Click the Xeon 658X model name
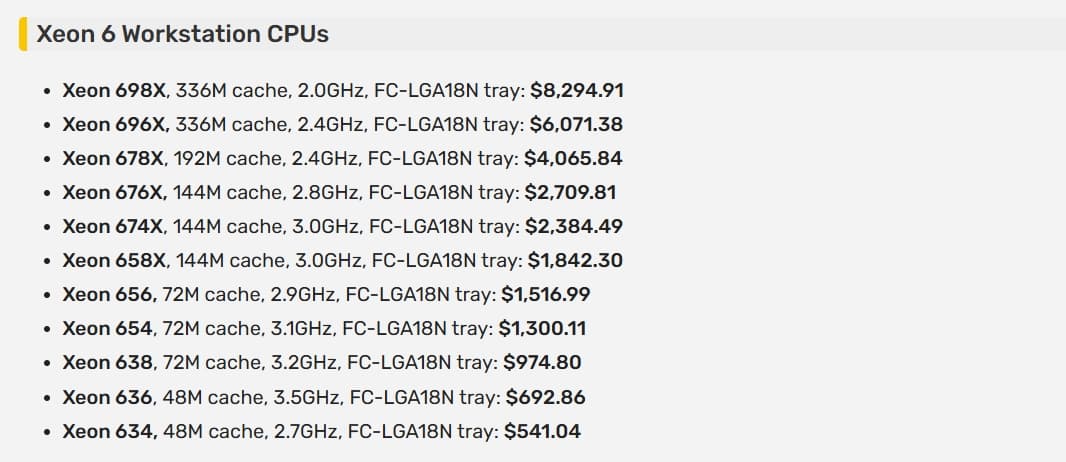The image size is (1066, 462). 114,260
